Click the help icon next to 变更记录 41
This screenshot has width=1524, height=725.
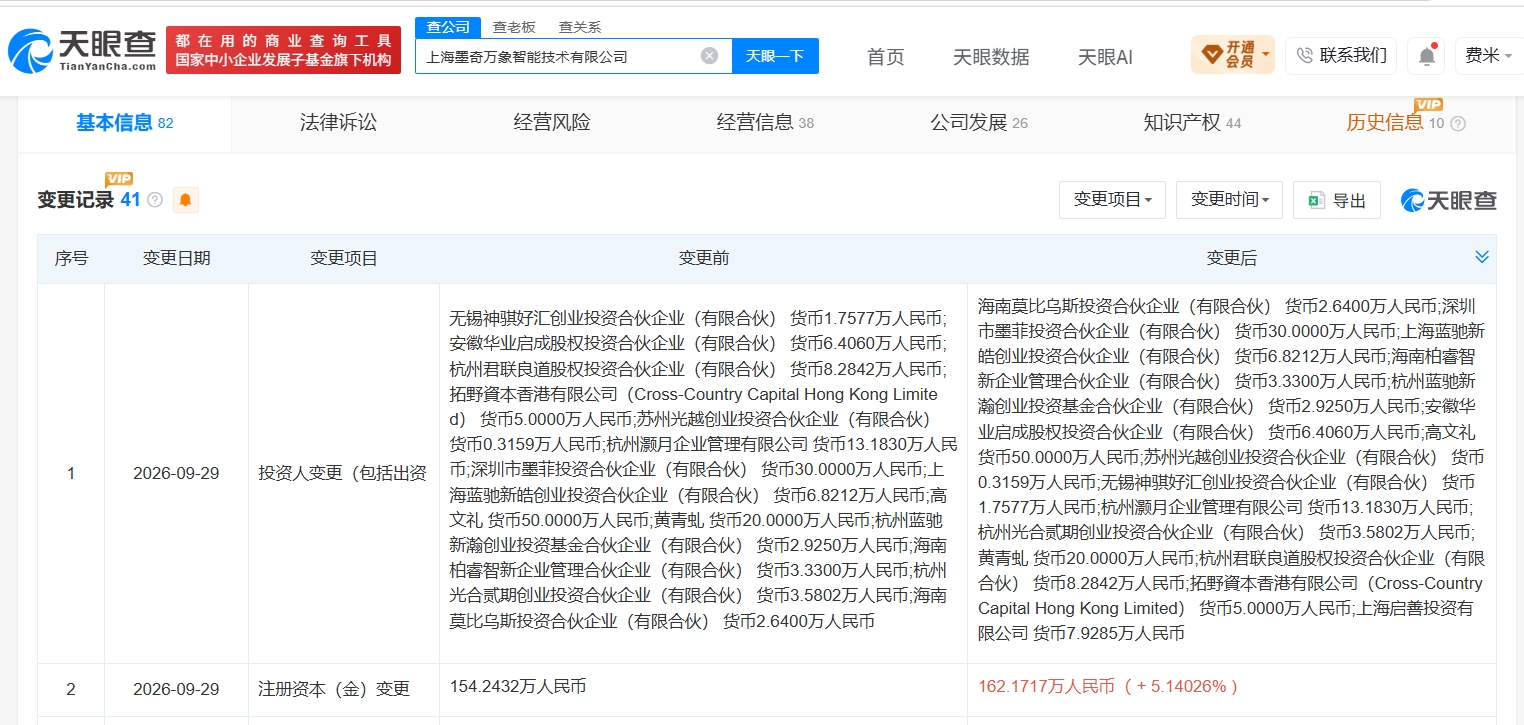[155, 200]
